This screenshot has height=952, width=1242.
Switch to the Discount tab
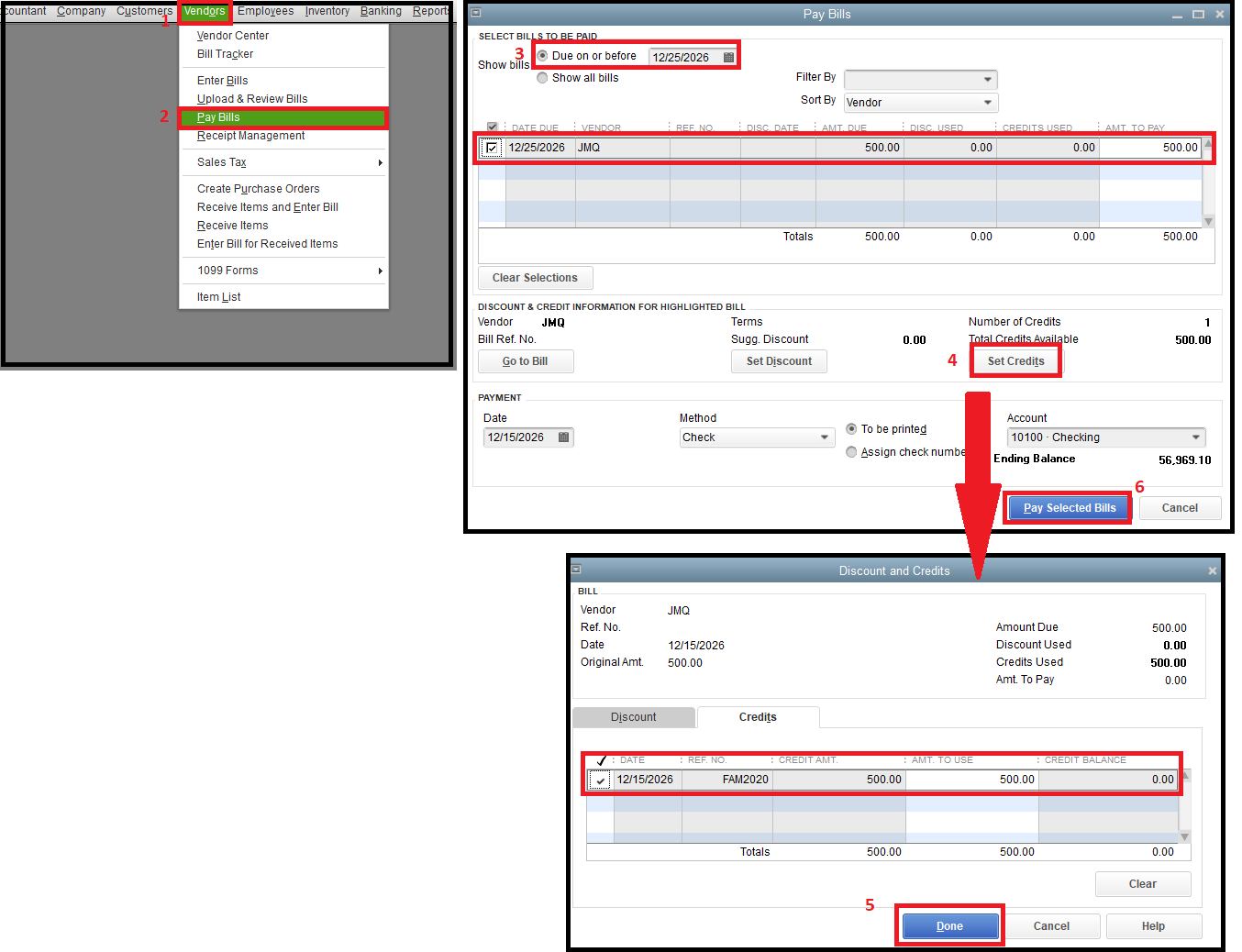click(x=634, y=716)
